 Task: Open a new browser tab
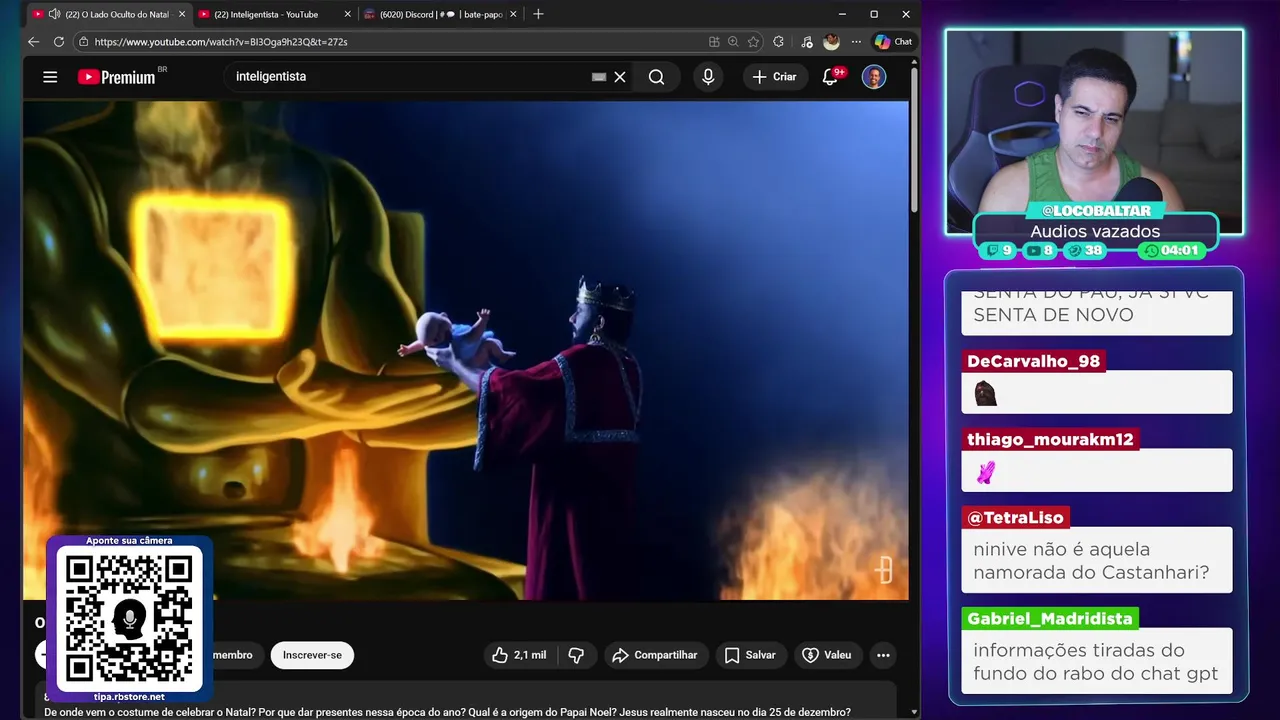click(x=538, y=14)
